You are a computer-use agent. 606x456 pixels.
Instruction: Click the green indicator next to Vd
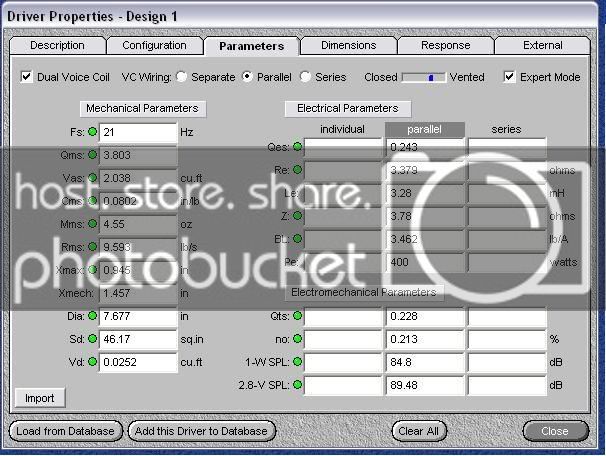click(x=92, y=362)
